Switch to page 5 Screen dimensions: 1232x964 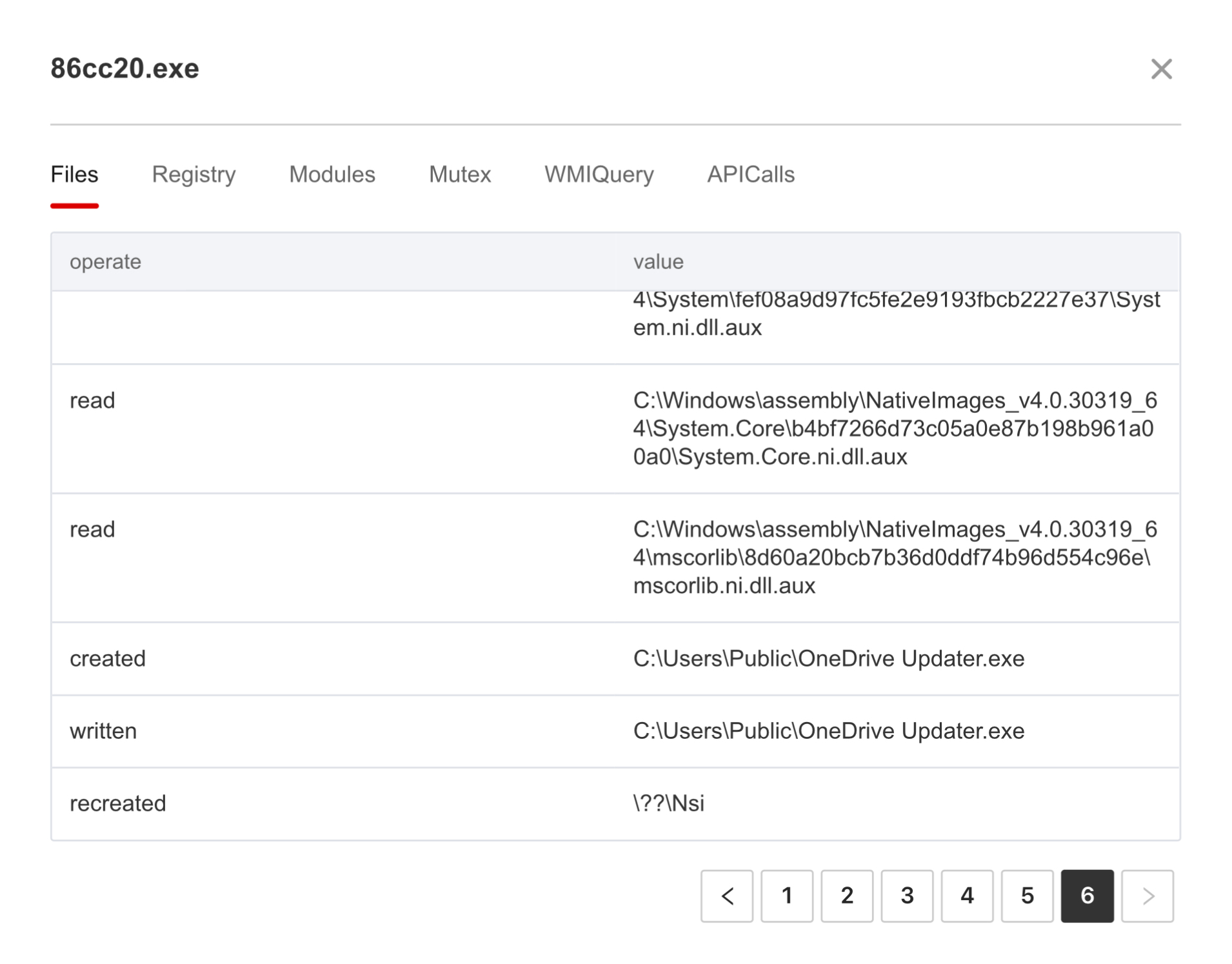[x=1026, y=895]
